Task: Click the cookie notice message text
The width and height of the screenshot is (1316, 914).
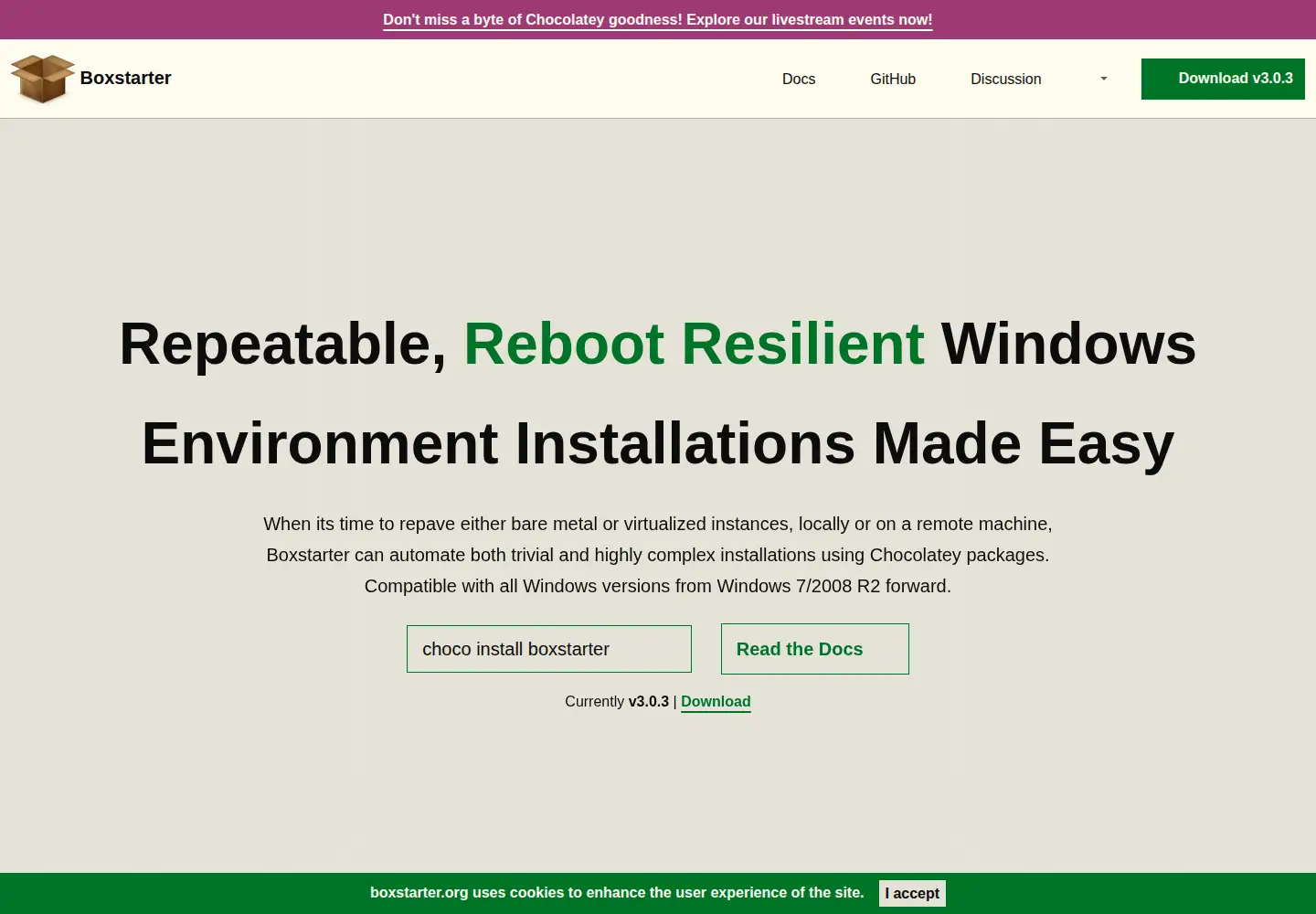Action: 617,893
